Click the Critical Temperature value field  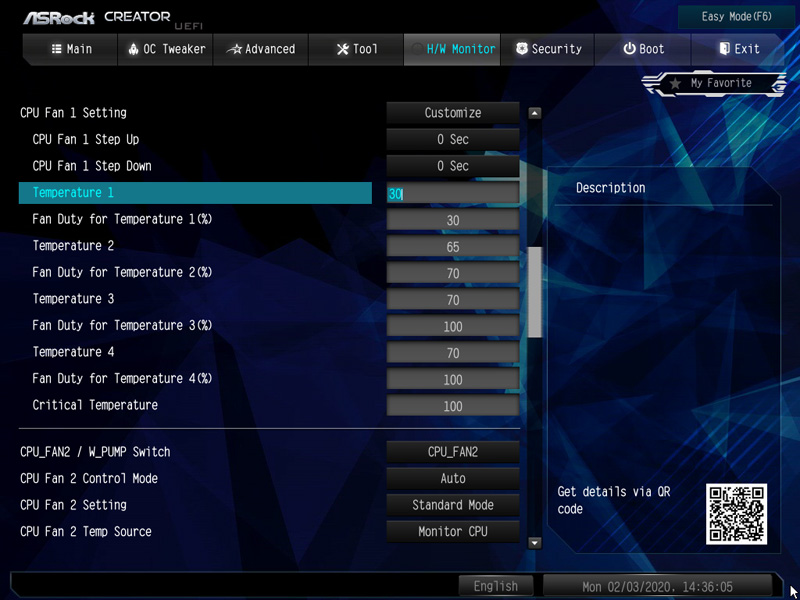pyautogui.click(x=453, y=406)
